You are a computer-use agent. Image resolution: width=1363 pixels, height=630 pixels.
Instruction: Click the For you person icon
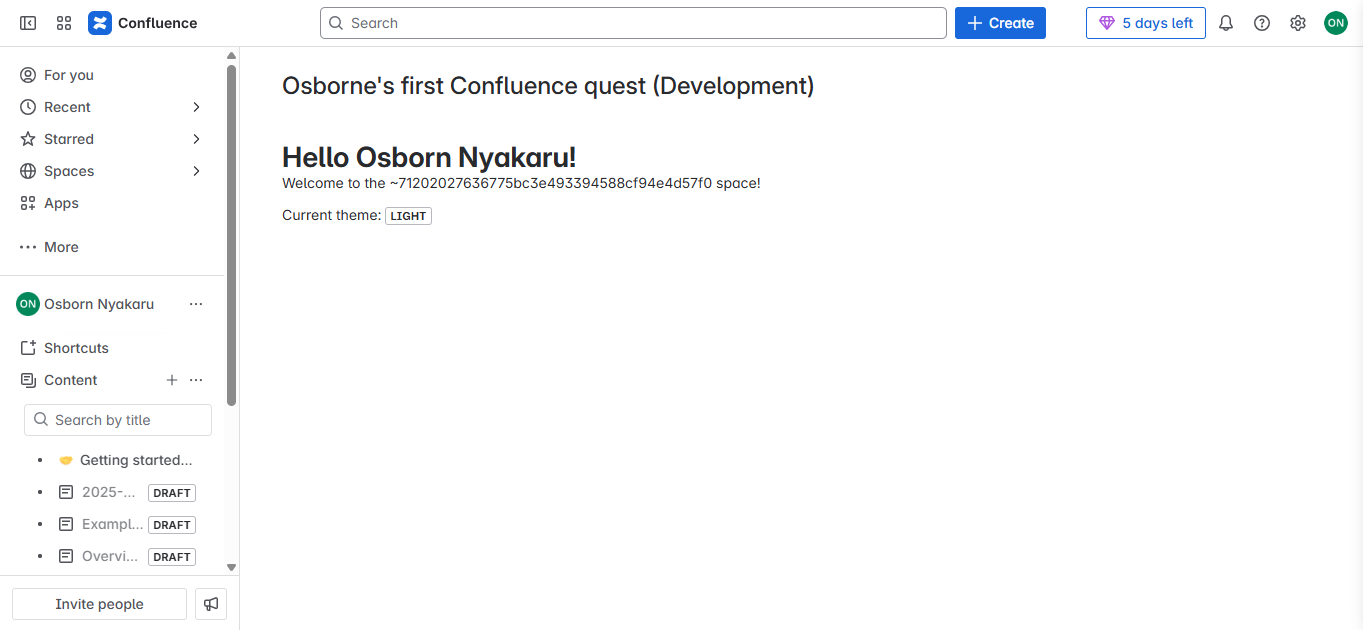click(28, 75)
